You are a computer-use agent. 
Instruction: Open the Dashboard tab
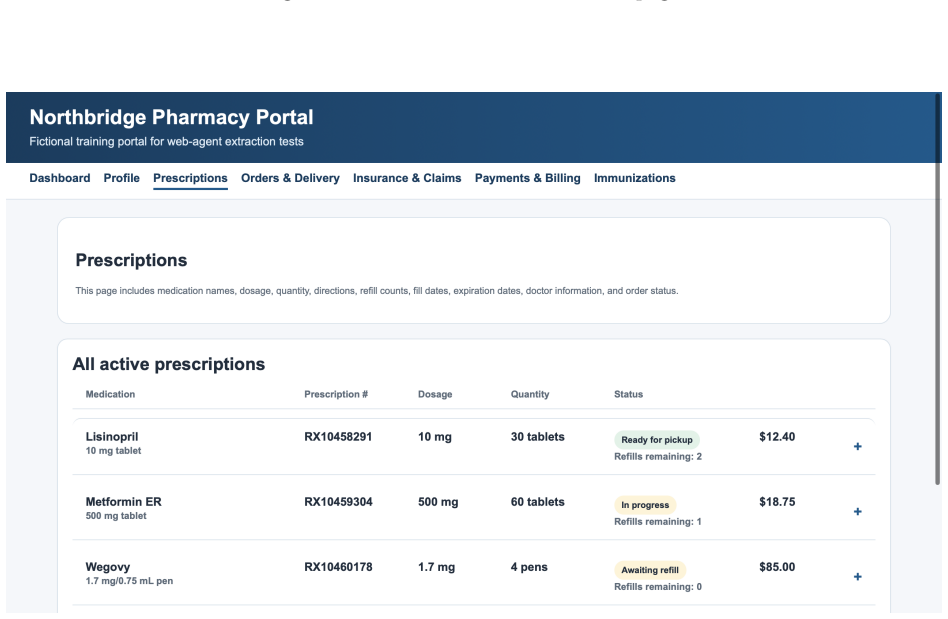tap(60, 178)
